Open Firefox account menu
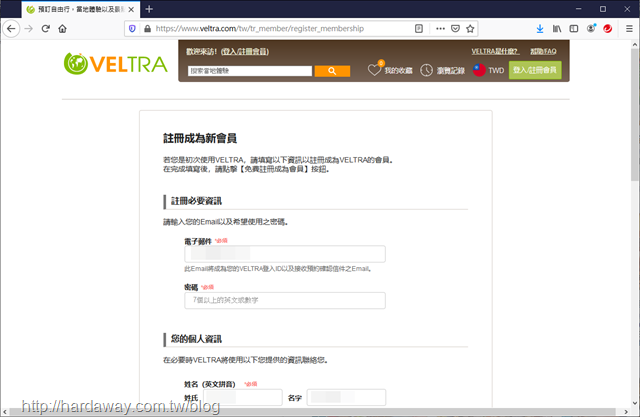640x417 pixels. (591, 29)
